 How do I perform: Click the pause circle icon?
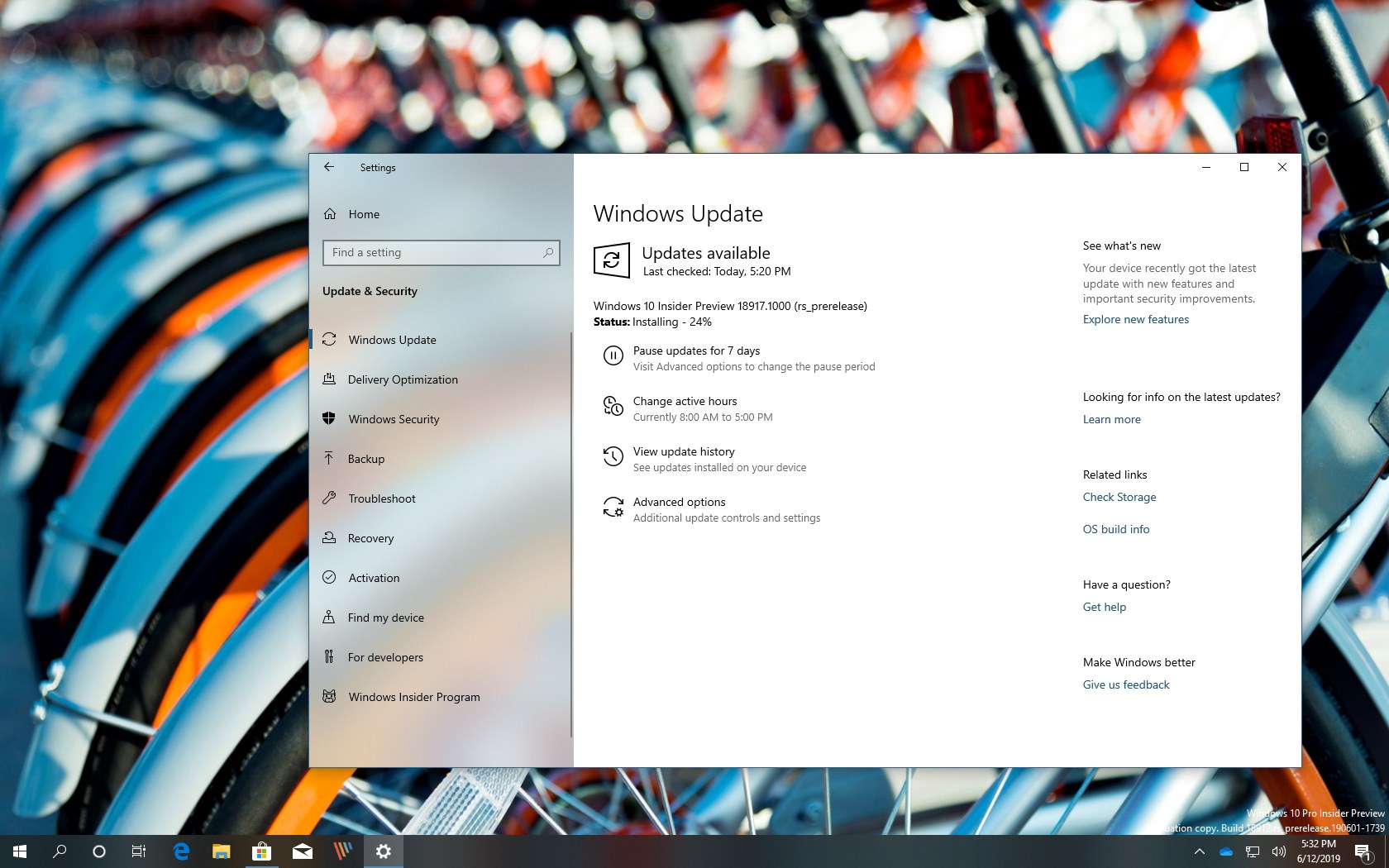click(x=613, y=355)
